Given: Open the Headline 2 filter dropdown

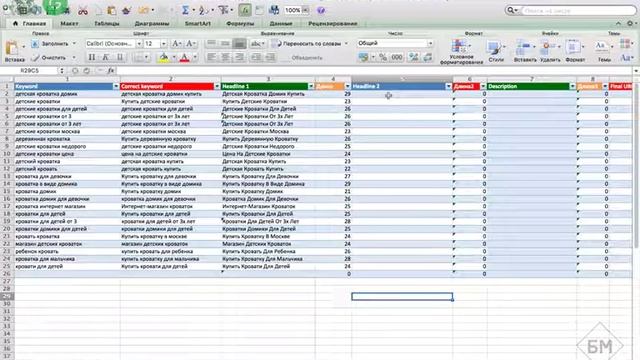Looking at the screenshot, I should 449,86.
